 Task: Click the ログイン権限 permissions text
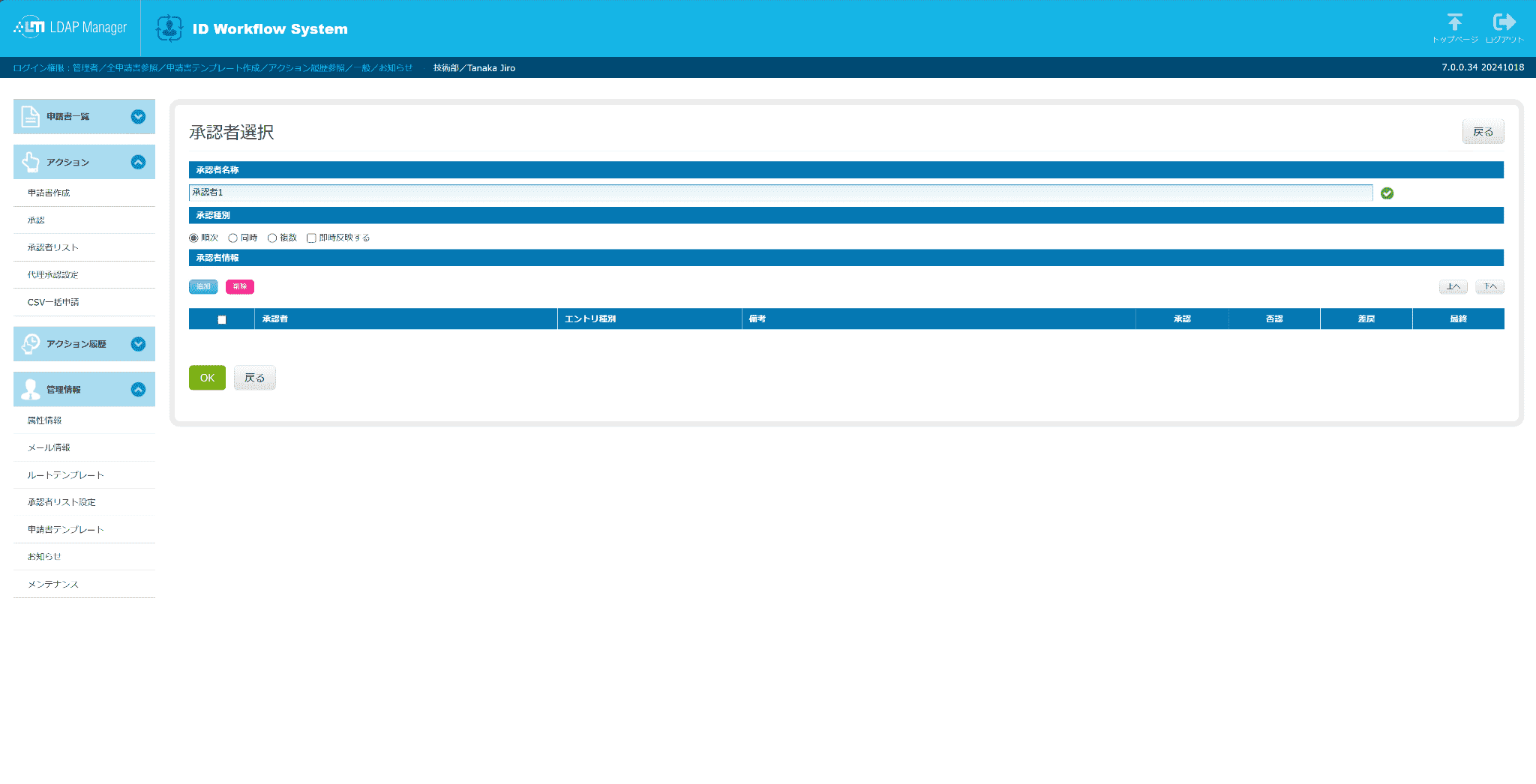[212, 68]
